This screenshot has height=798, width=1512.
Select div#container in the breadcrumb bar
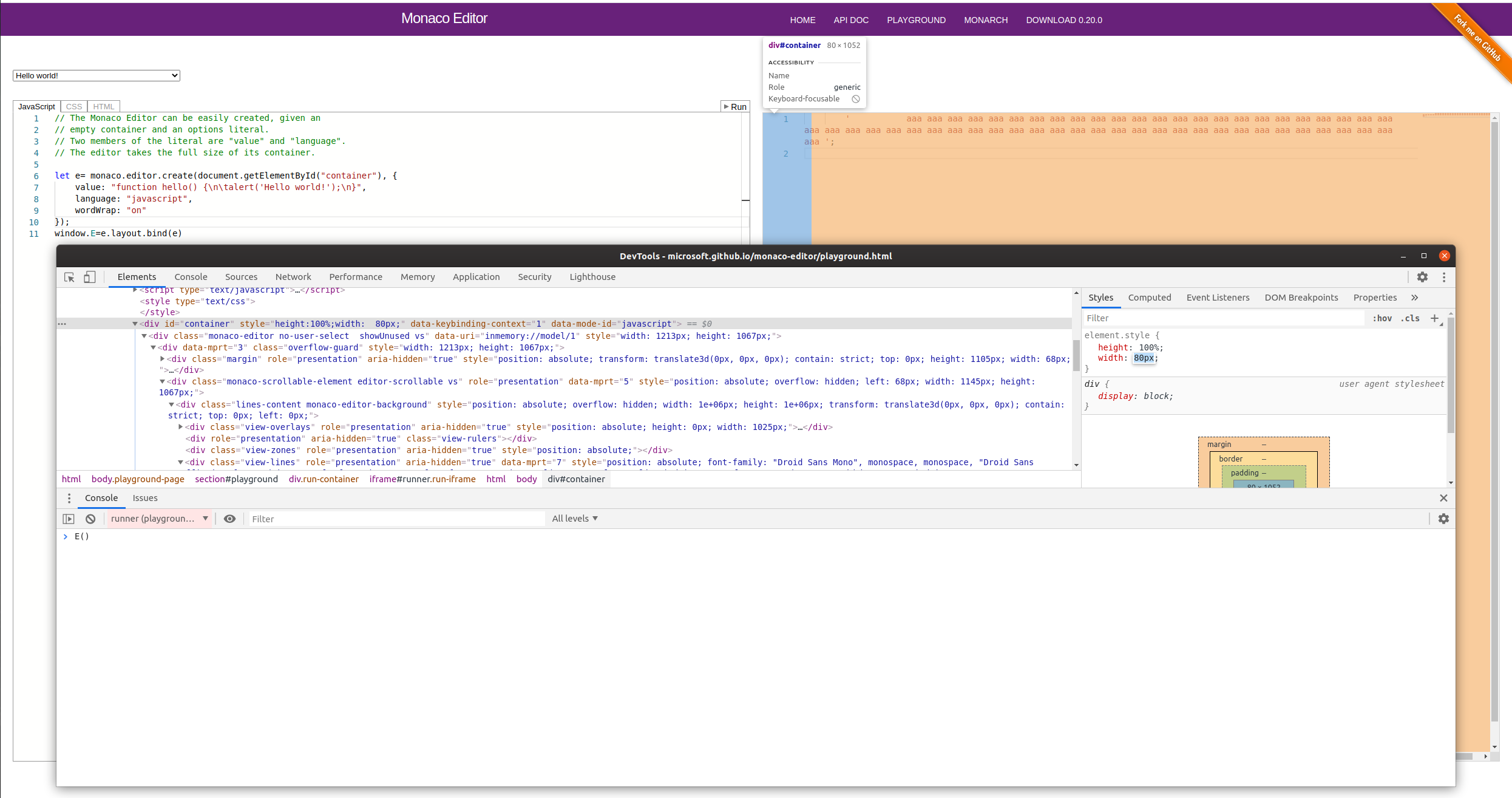[575, 479]
